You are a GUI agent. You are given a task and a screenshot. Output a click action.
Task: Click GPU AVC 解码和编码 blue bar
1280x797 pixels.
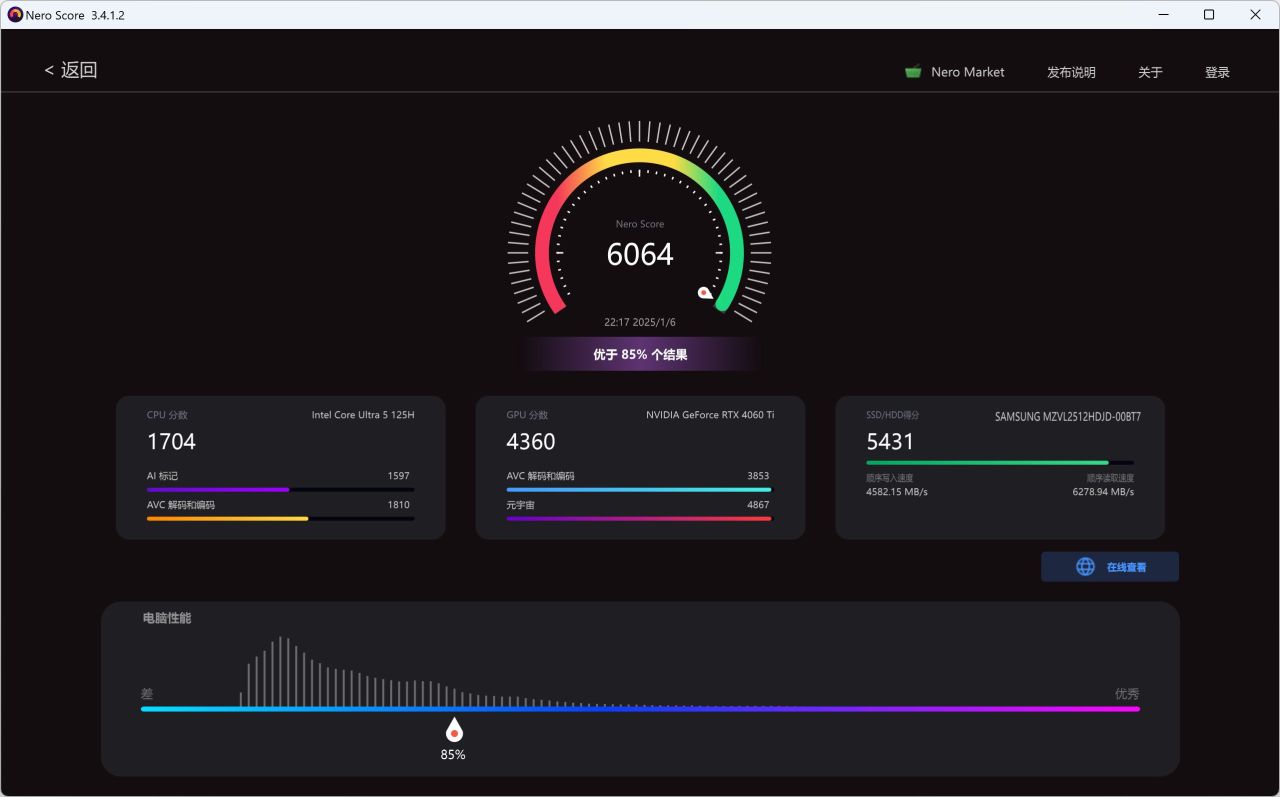click(x=639, y=490)
